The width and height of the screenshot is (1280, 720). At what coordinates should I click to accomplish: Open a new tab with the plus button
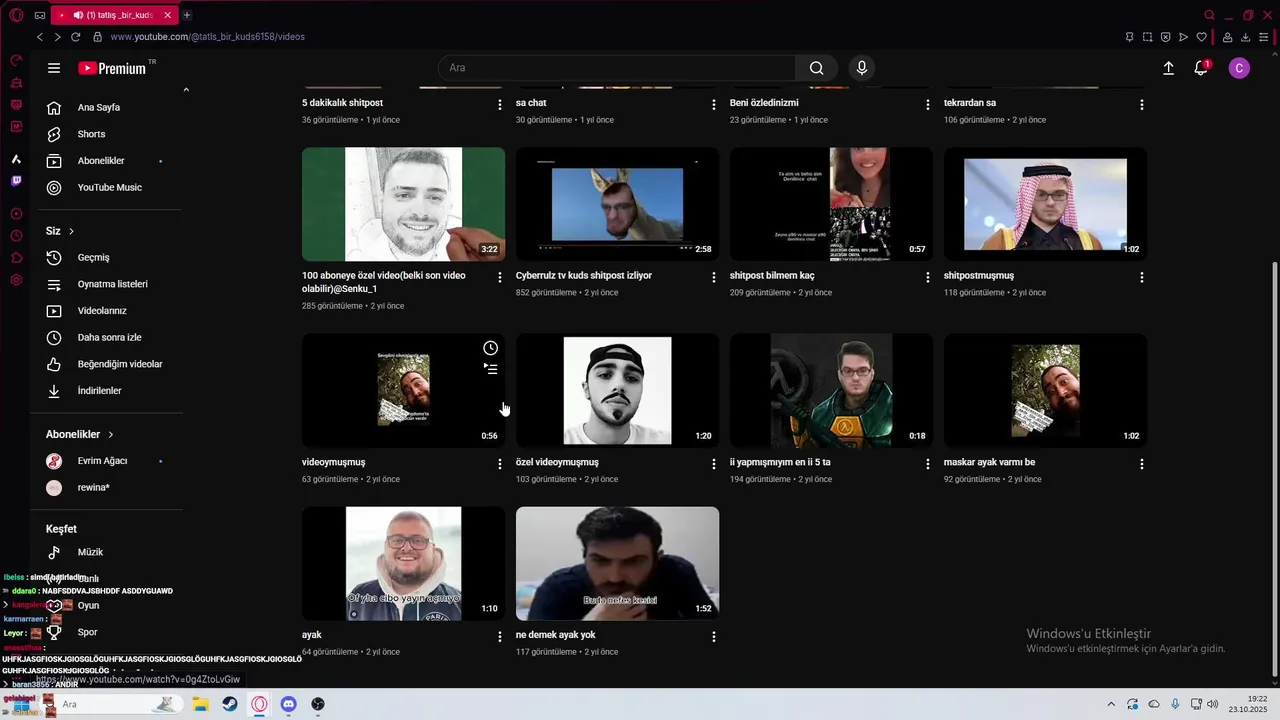click(x=187, y=15)
